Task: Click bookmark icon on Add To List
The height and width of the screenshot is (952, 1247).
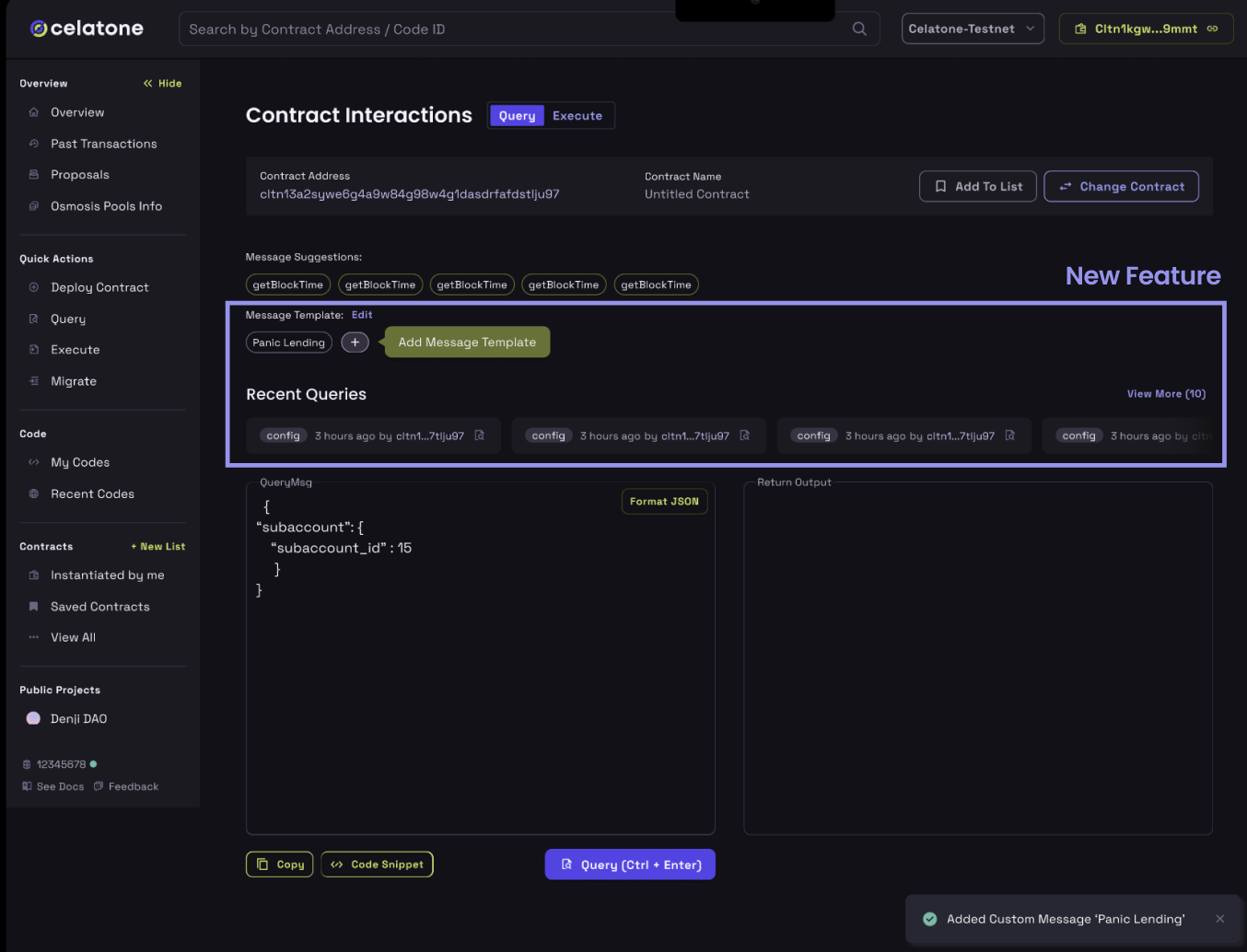Action: click(940, 186)
